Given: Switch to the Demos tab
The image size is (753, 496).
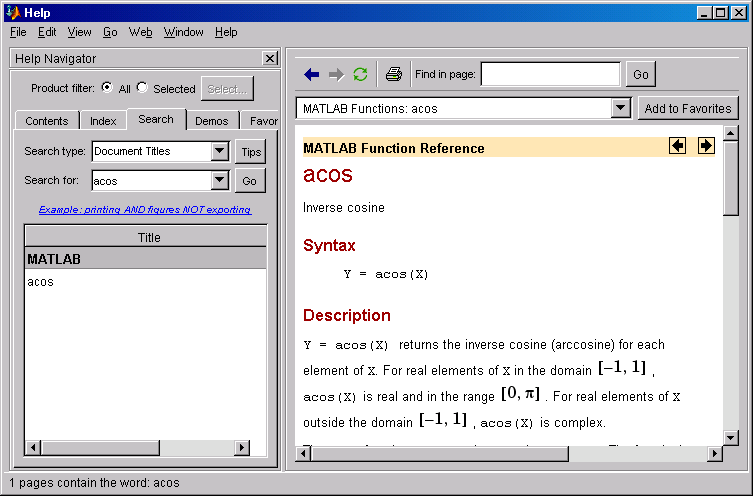Looking at the screenshot, I should pos(212,121).
